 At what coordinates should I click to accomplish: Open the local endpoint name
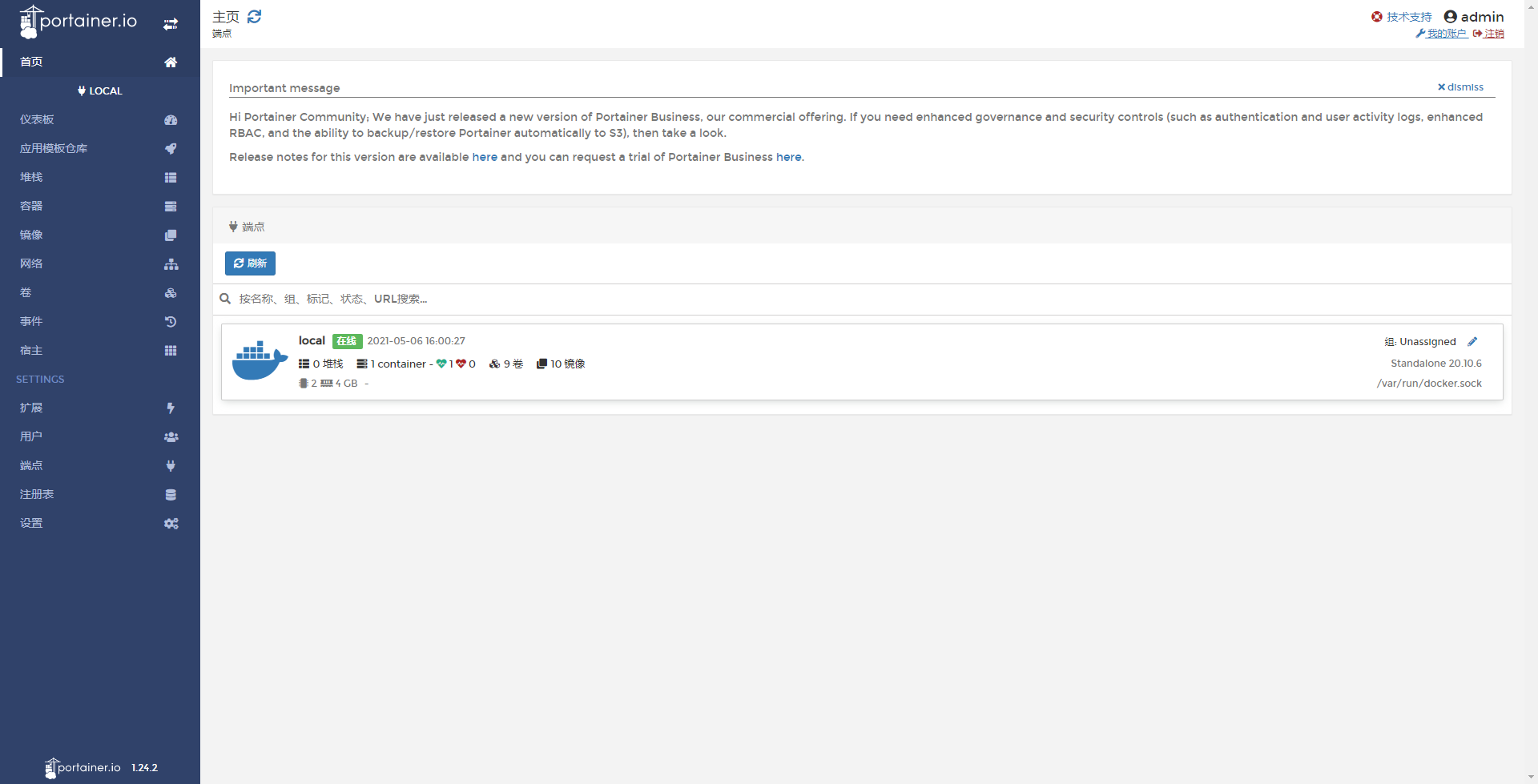click(x=312, y=340)
